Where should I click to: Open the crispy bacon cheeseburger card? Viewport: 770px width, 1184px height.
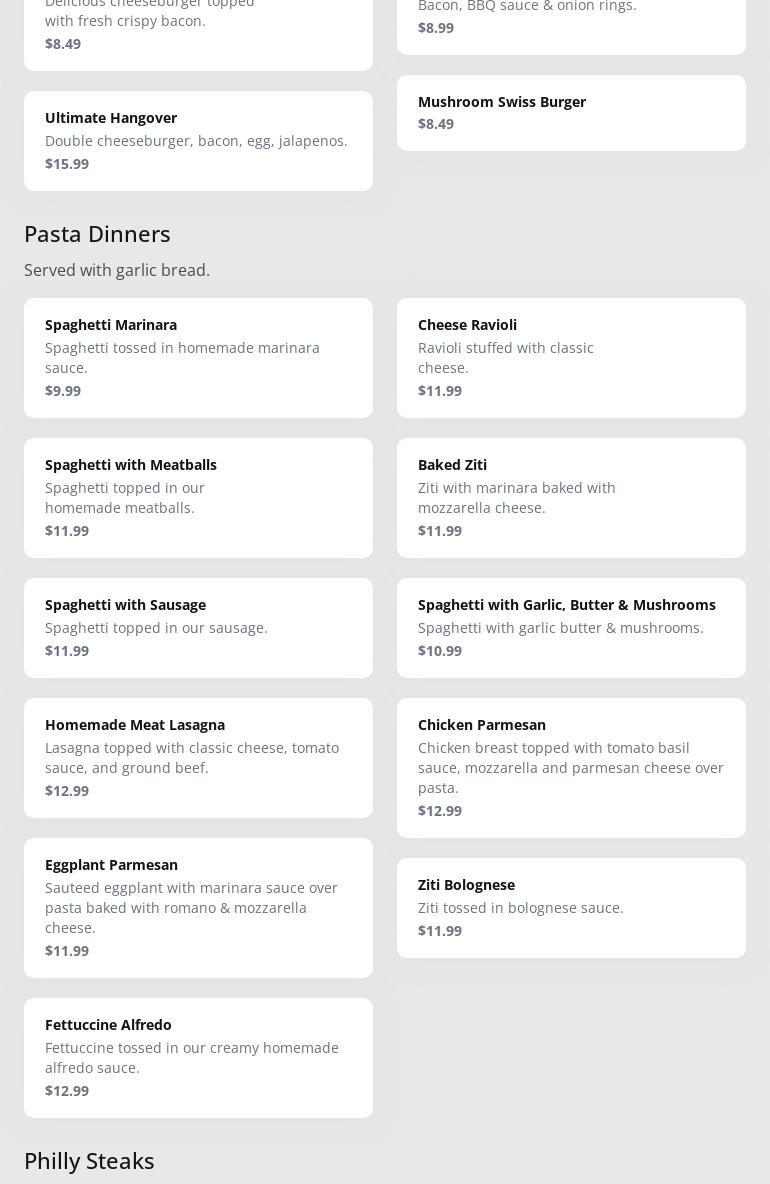point(198,30)
